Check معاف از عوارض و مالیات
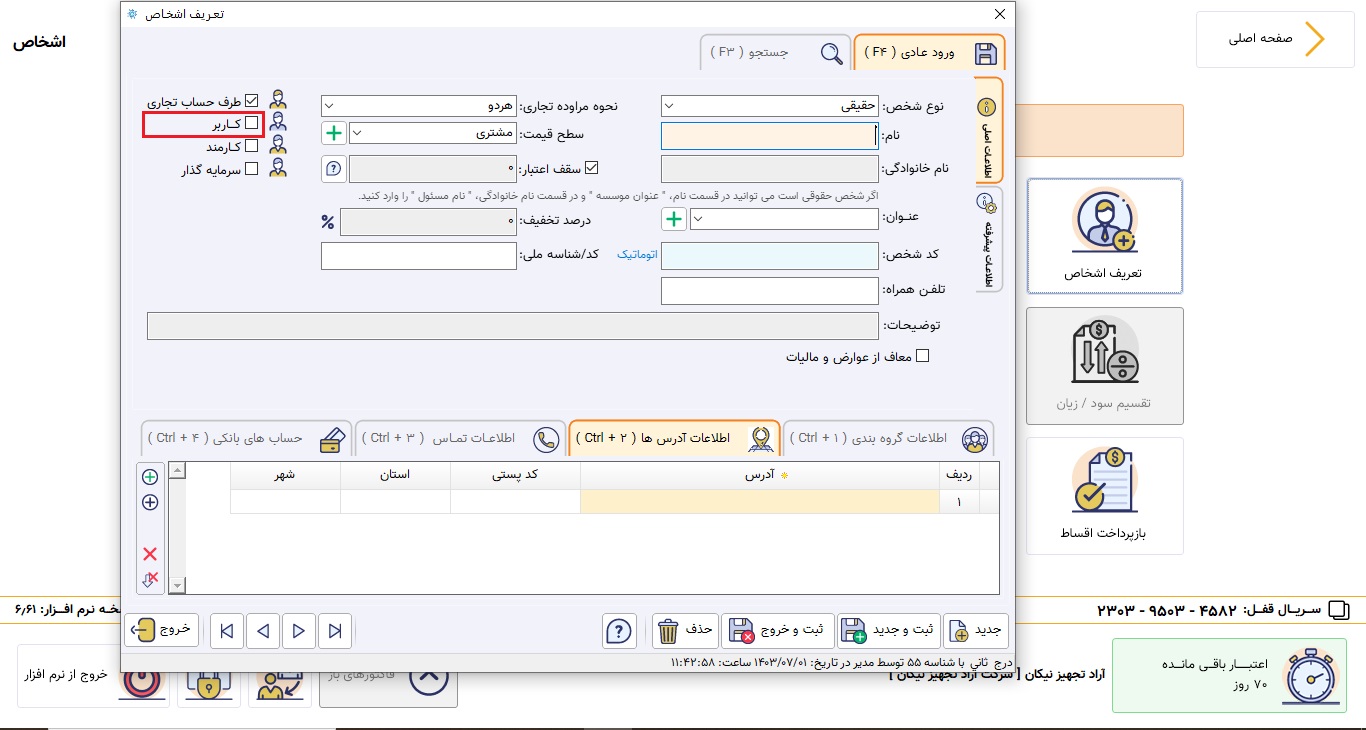Screen dimensions: 1366x730 tap(923, 356)
